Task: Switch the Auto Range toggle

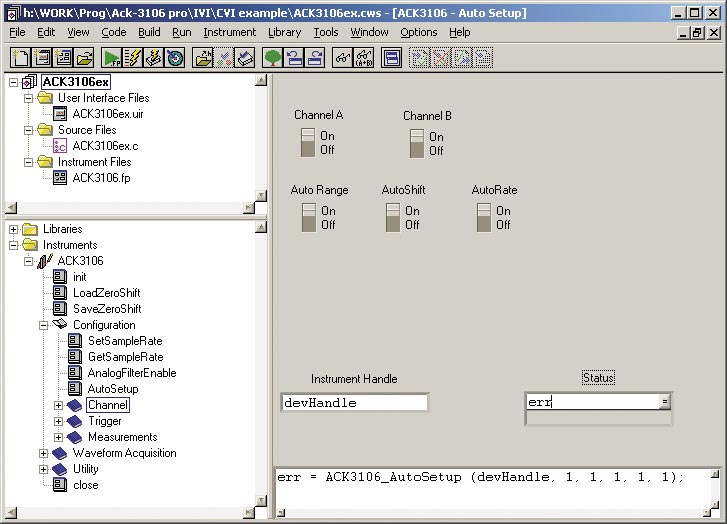Action: point(309,217)
